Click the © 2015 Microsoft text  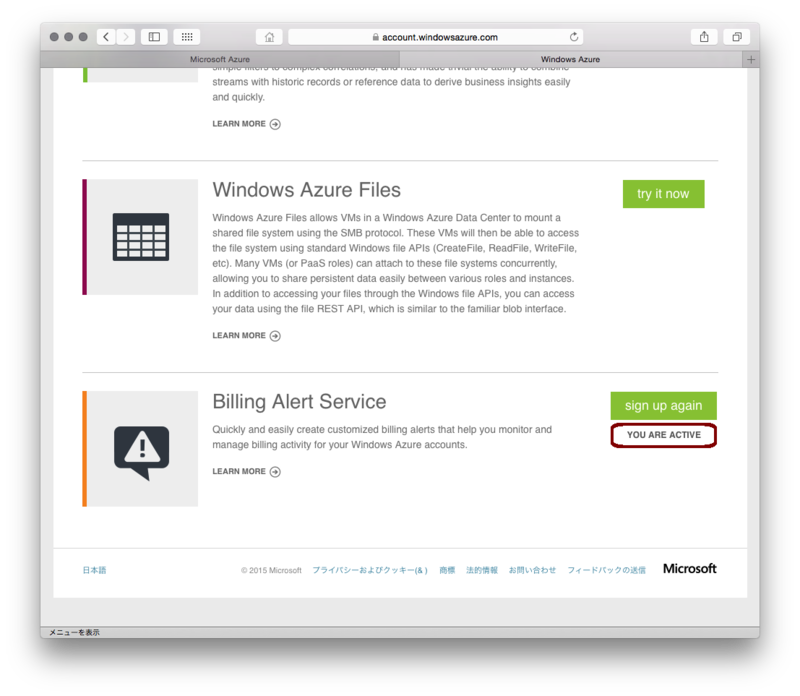(271, 570)
